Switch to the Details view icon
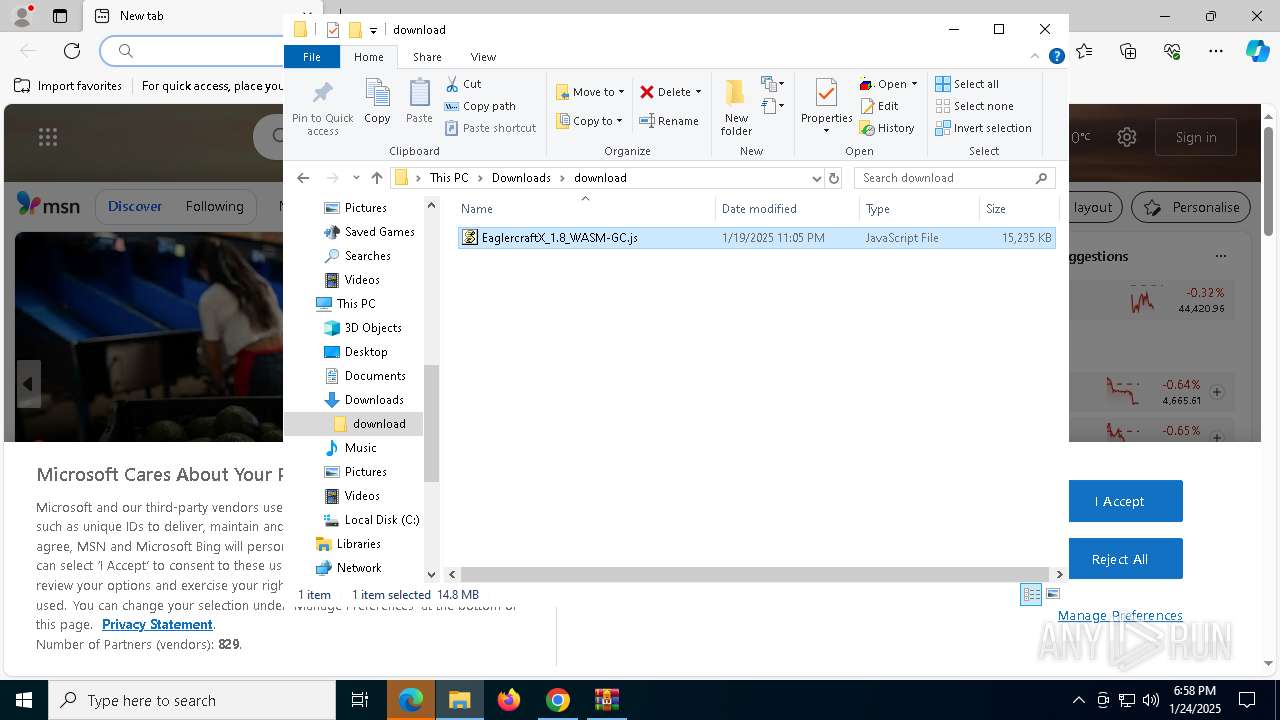The height and width of the screenshot is (720, 1280). coord(1031,594)
